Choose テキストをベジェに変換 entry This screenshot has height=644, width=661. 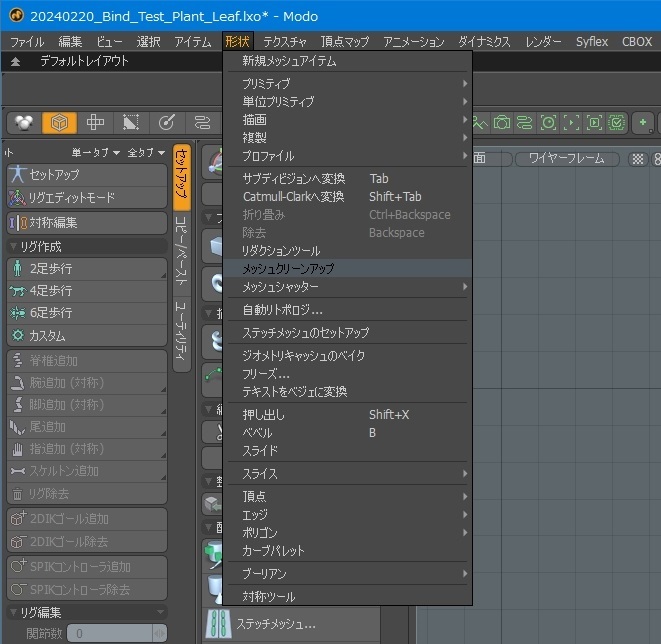347,392
